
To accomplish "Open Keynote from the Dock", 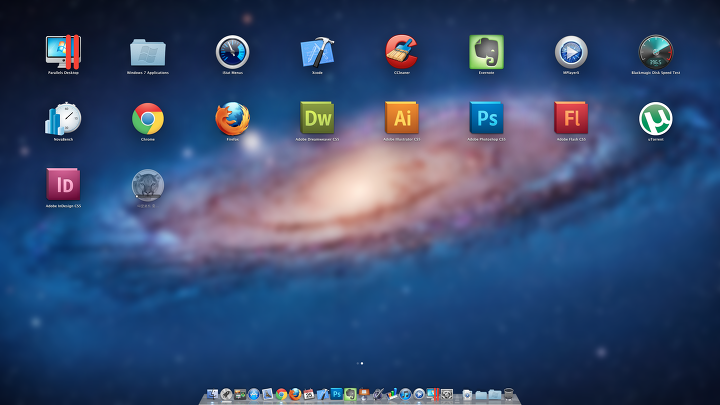I will (x=364, y=394).
